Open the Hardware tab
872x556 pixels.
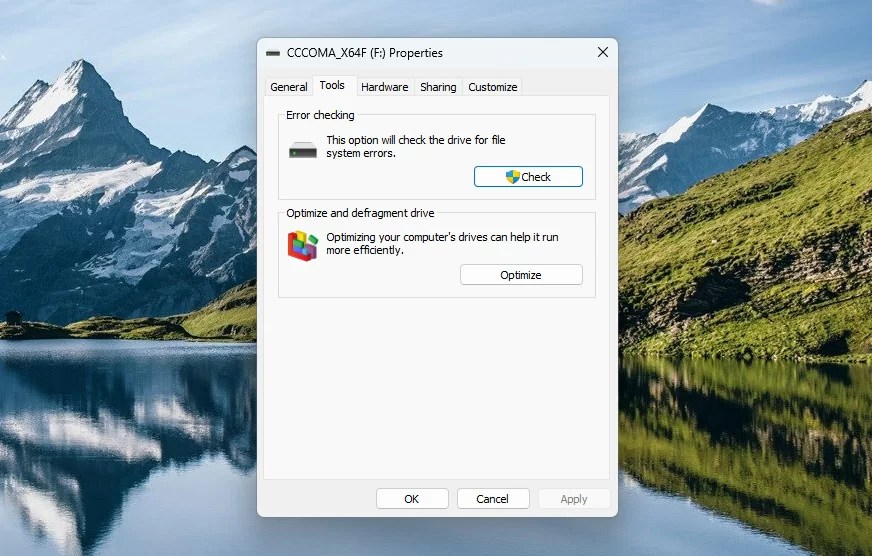point(384,87)
